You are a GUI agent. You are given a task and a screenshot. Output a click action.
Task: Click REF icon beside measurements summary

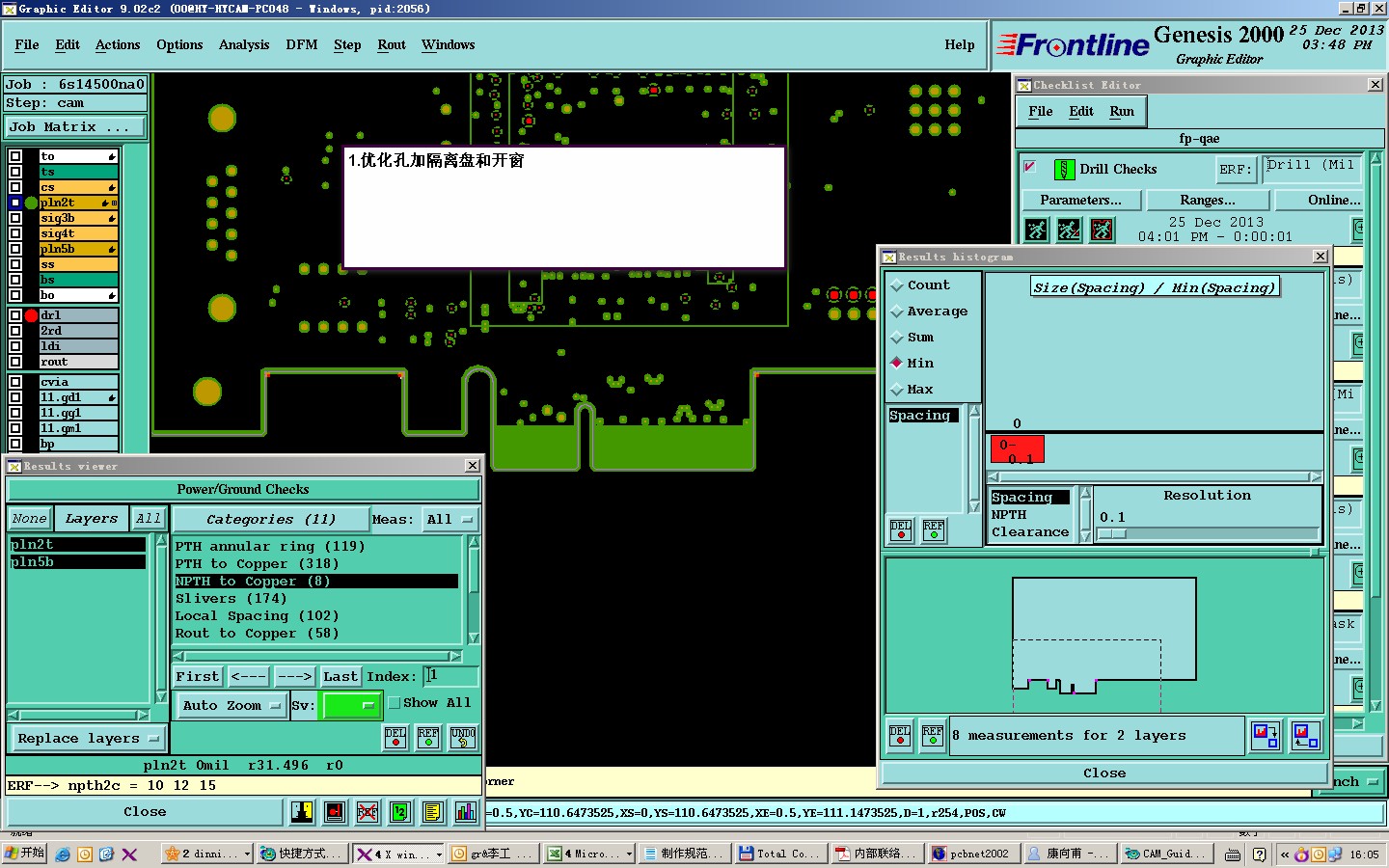tap(933, 736)
